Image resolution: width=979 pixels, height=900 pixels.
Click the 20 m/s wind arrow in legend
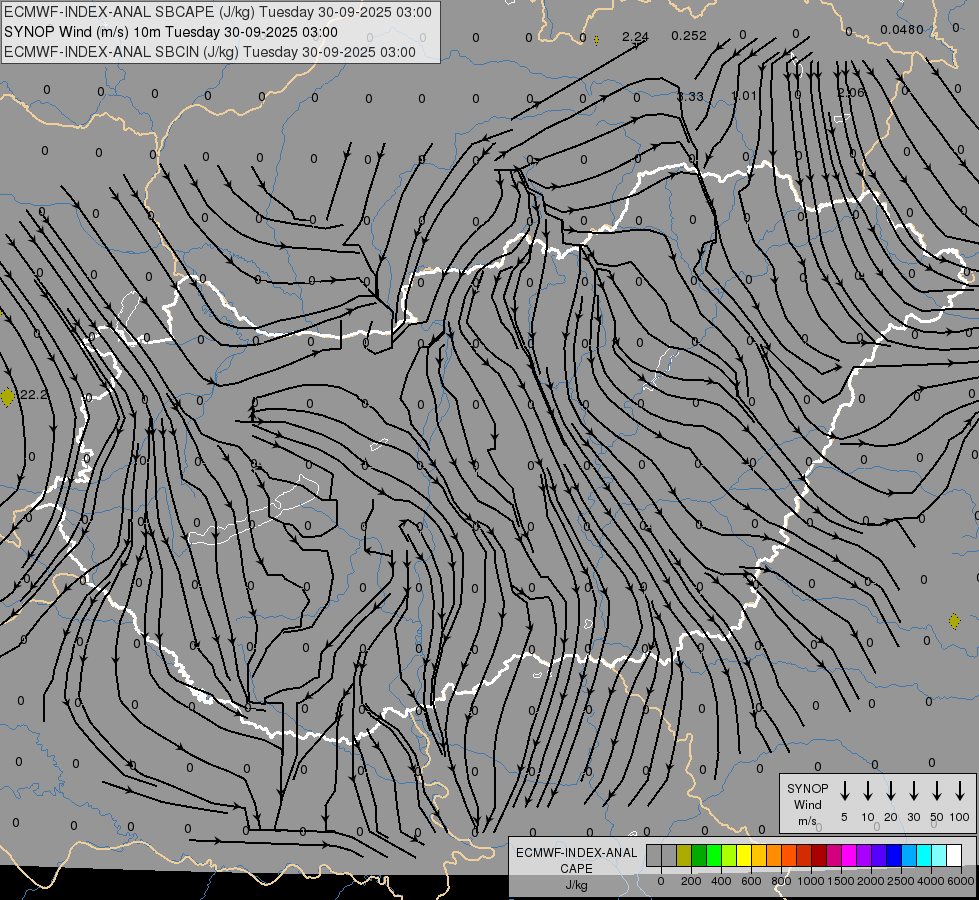click(x=891, y=791)
